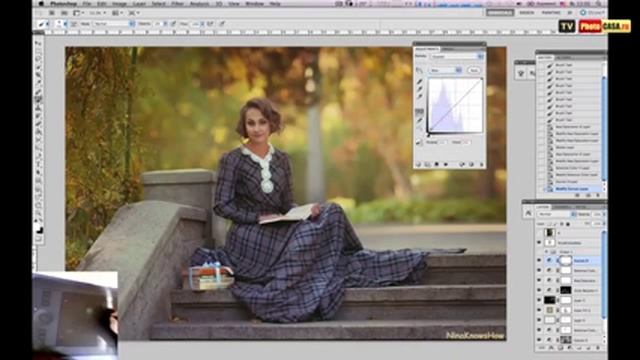Open Mini Bridge from the application bar
The image size is (640, 360).
[x=64, y=13]
